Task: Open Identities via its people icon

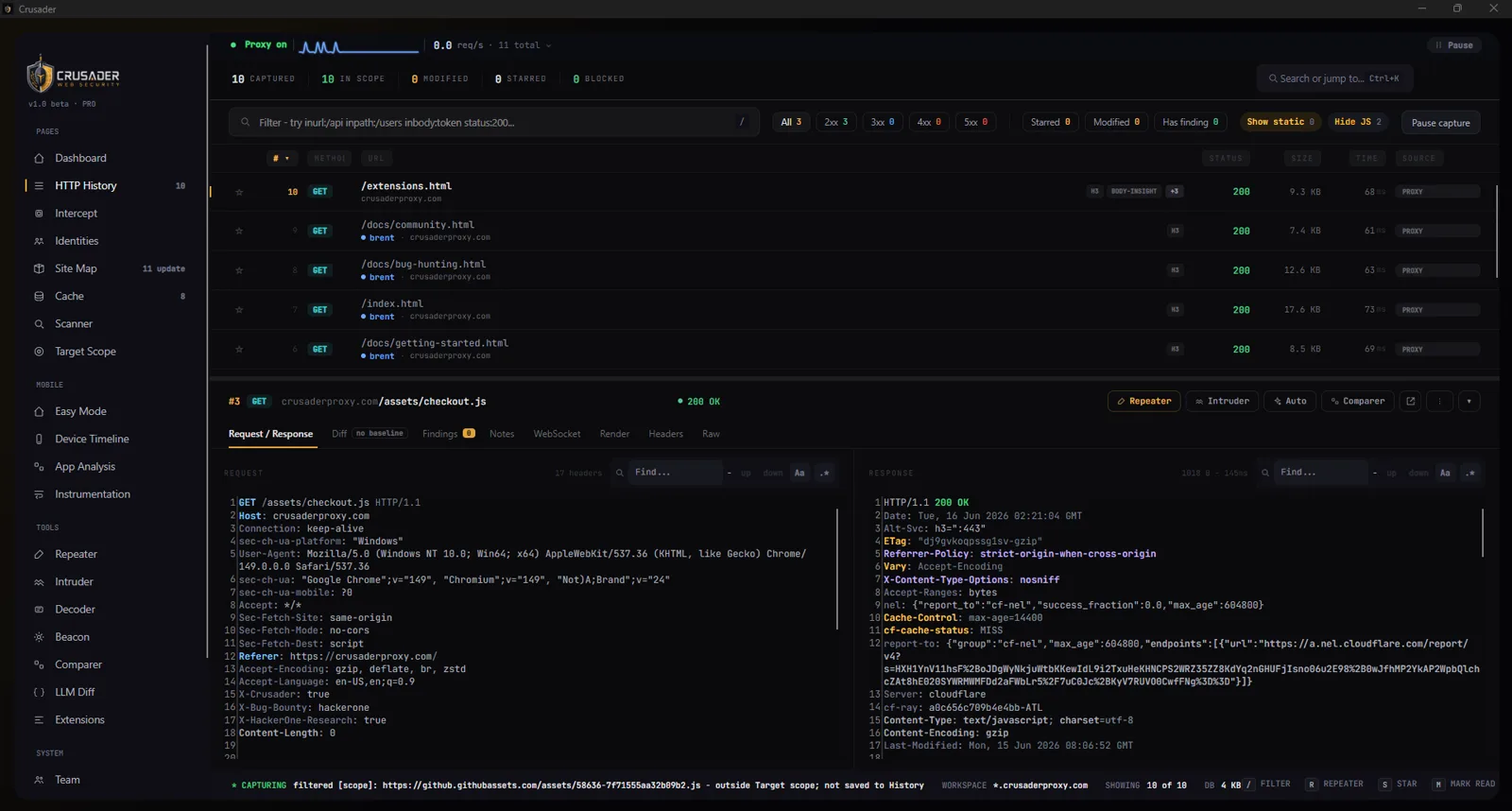Action: (39, 241)
